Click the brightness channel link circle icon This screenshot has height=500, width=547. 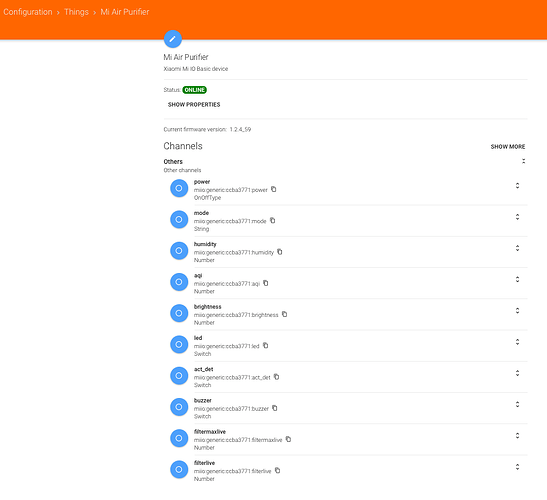[179, 313]
